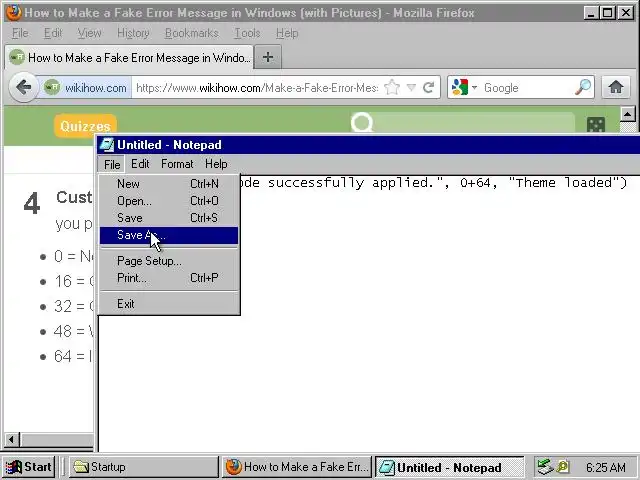Viewport: 640px width, 480px height.
Task: Select the wikiHow Fake Error Message tab
Action: [129, 58]
